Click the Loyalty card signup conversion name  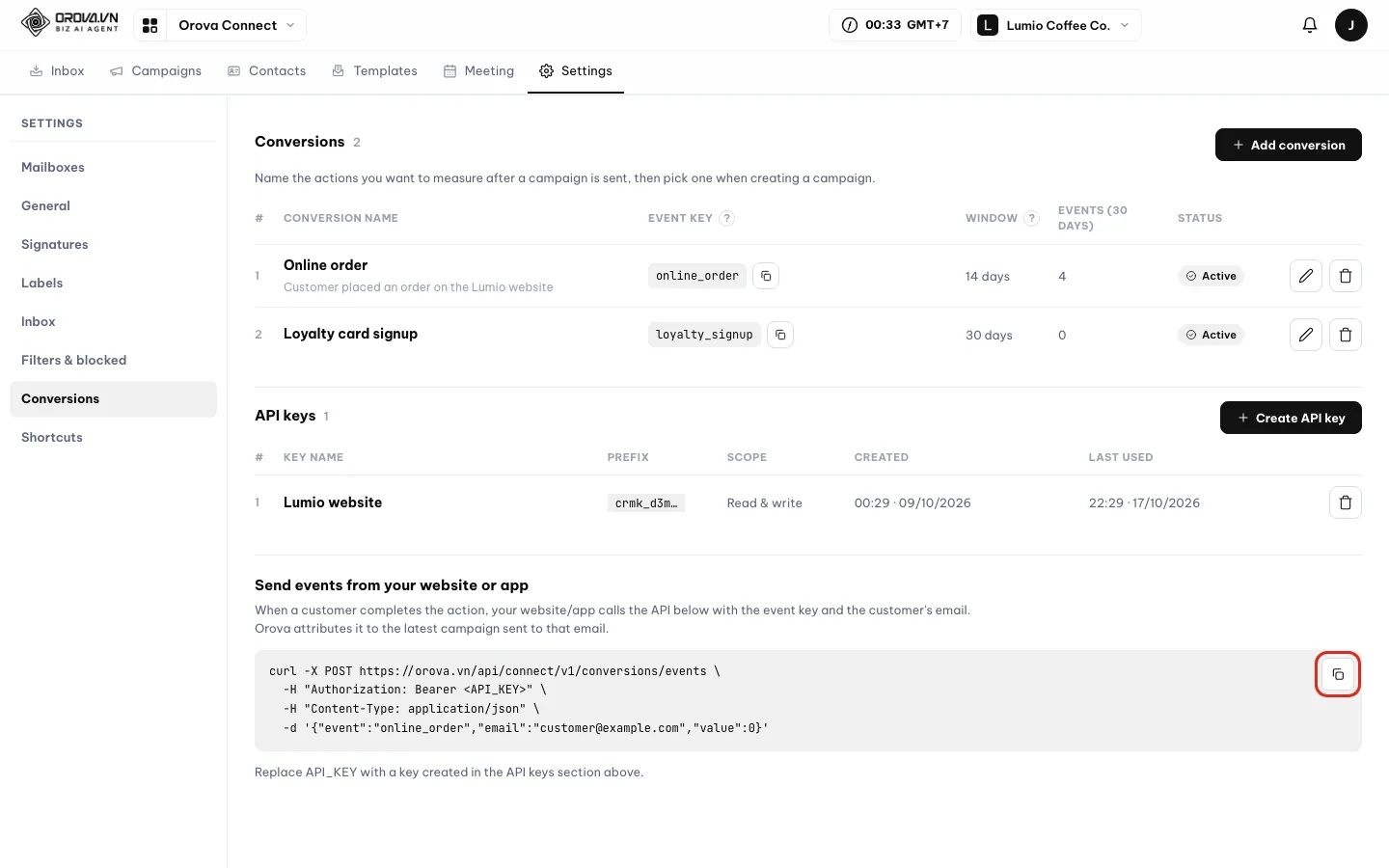350,334
